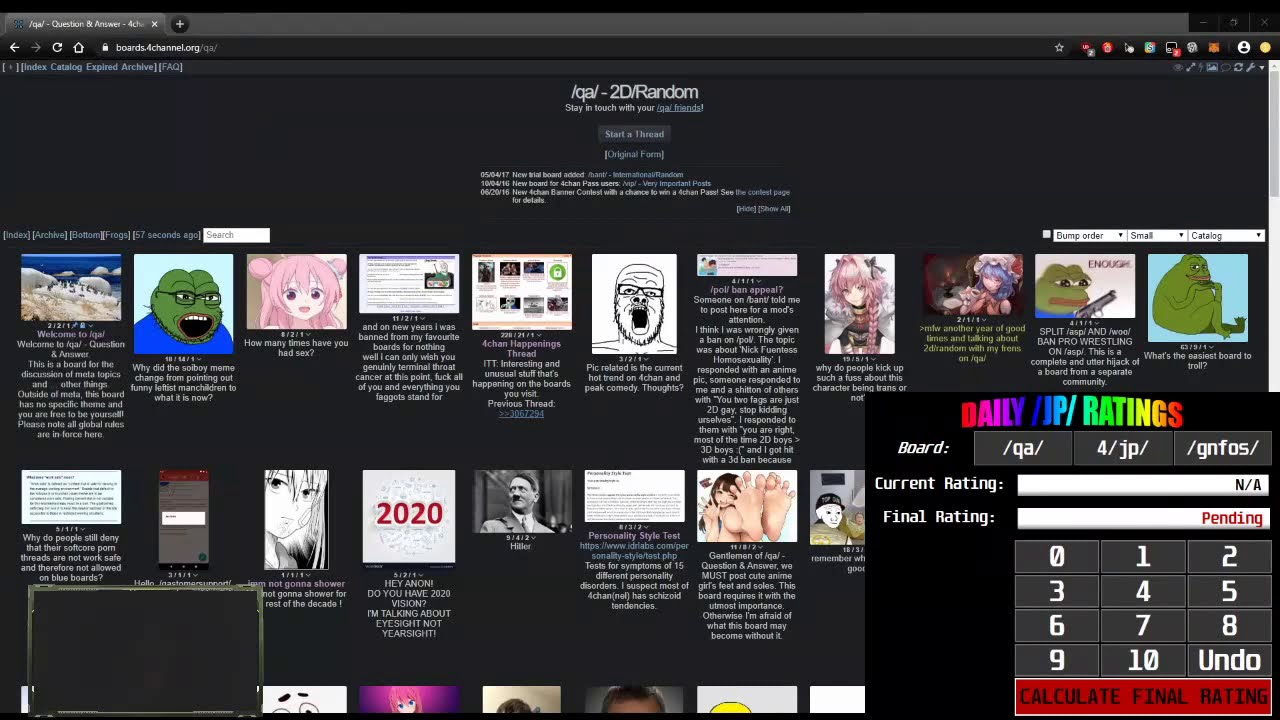Click the 0 rating keypad button

[1056, 557]
